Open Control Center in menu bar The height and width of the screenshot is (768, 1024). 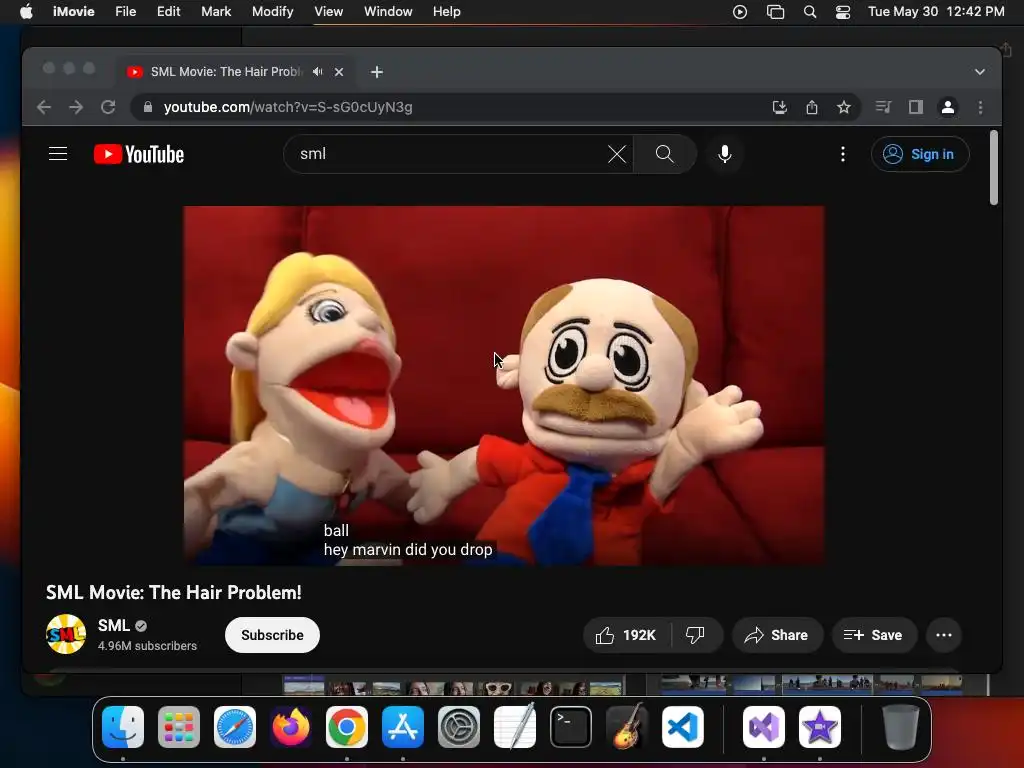[843, 12]
